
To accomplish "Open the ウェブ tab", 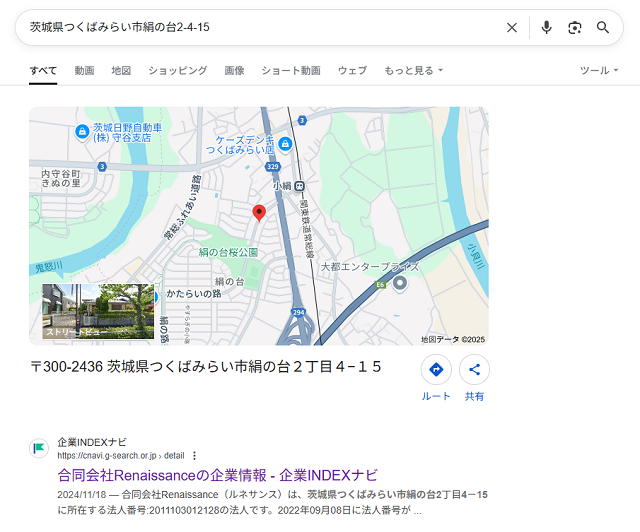I will tap(352, 71).
